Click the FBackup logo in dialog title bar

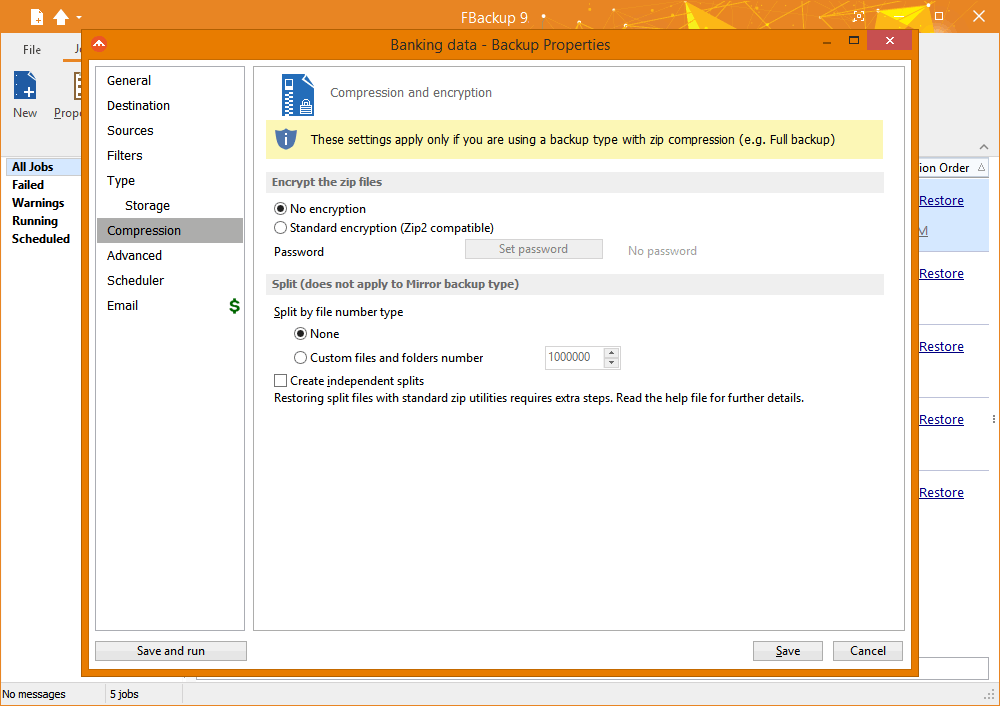99,44
